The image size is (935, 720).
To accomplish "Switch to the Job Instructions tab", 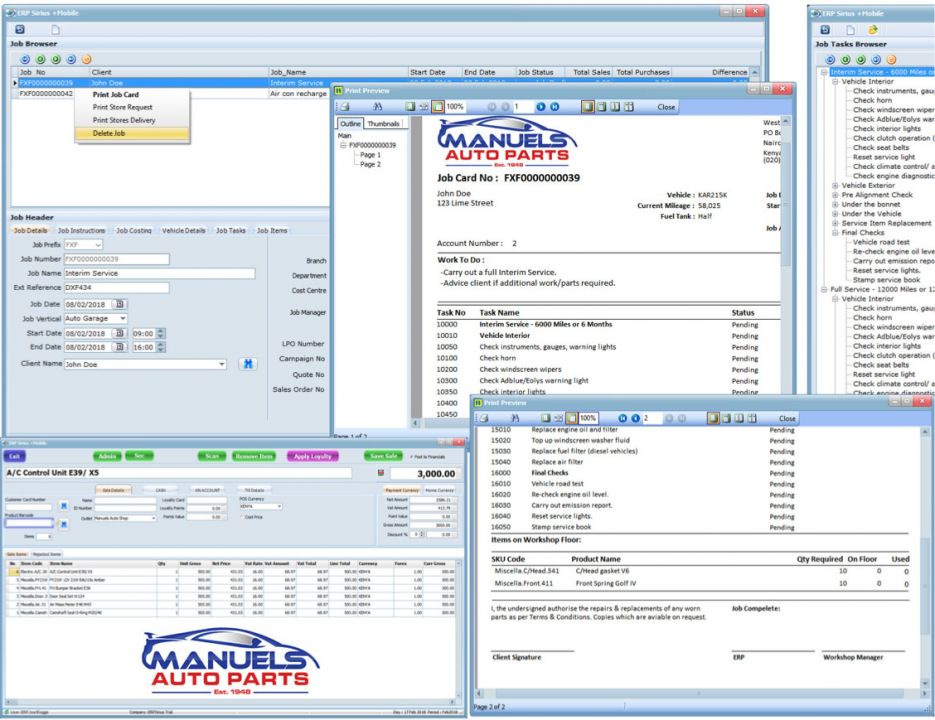I will [81, 230].
